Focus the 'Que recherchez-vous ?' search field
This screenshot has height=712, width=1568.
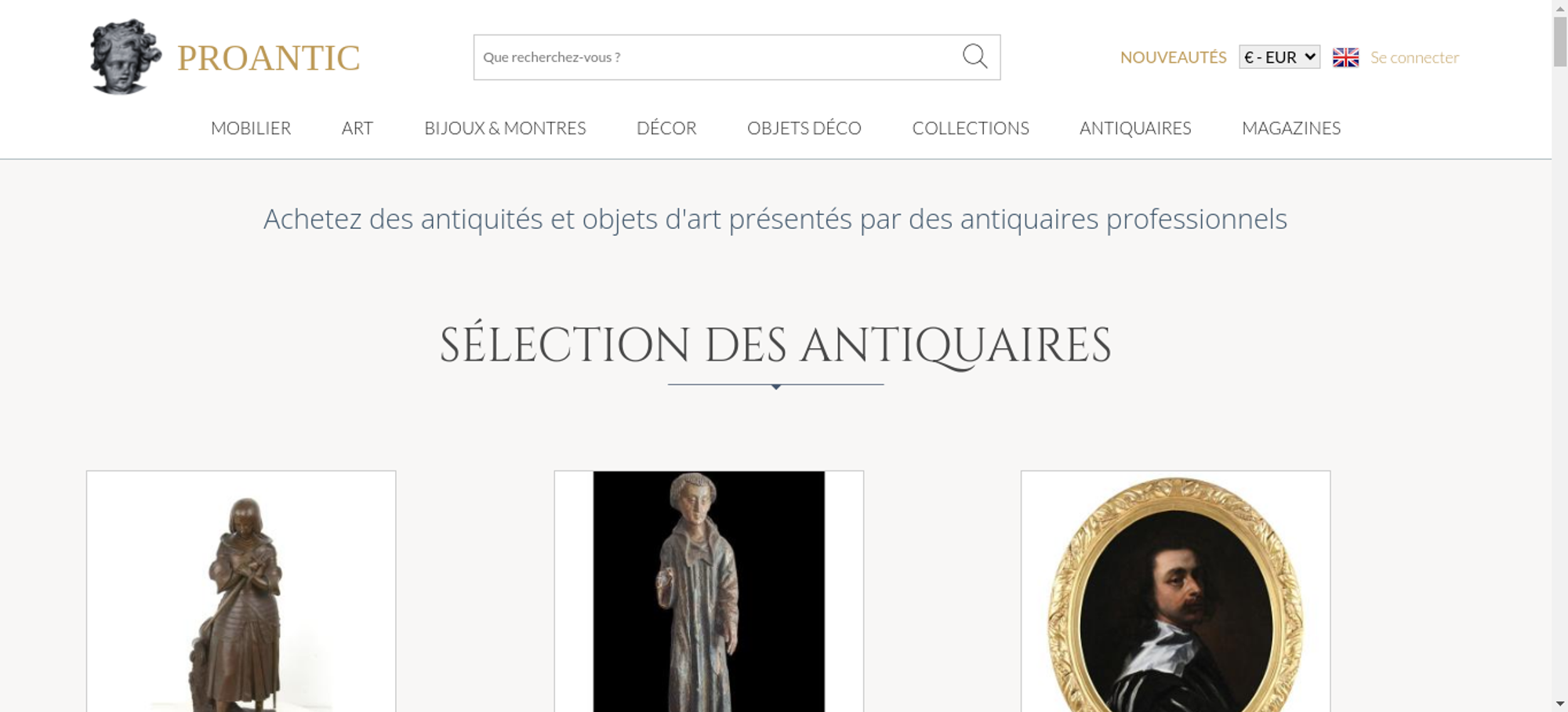pos(717,57)
